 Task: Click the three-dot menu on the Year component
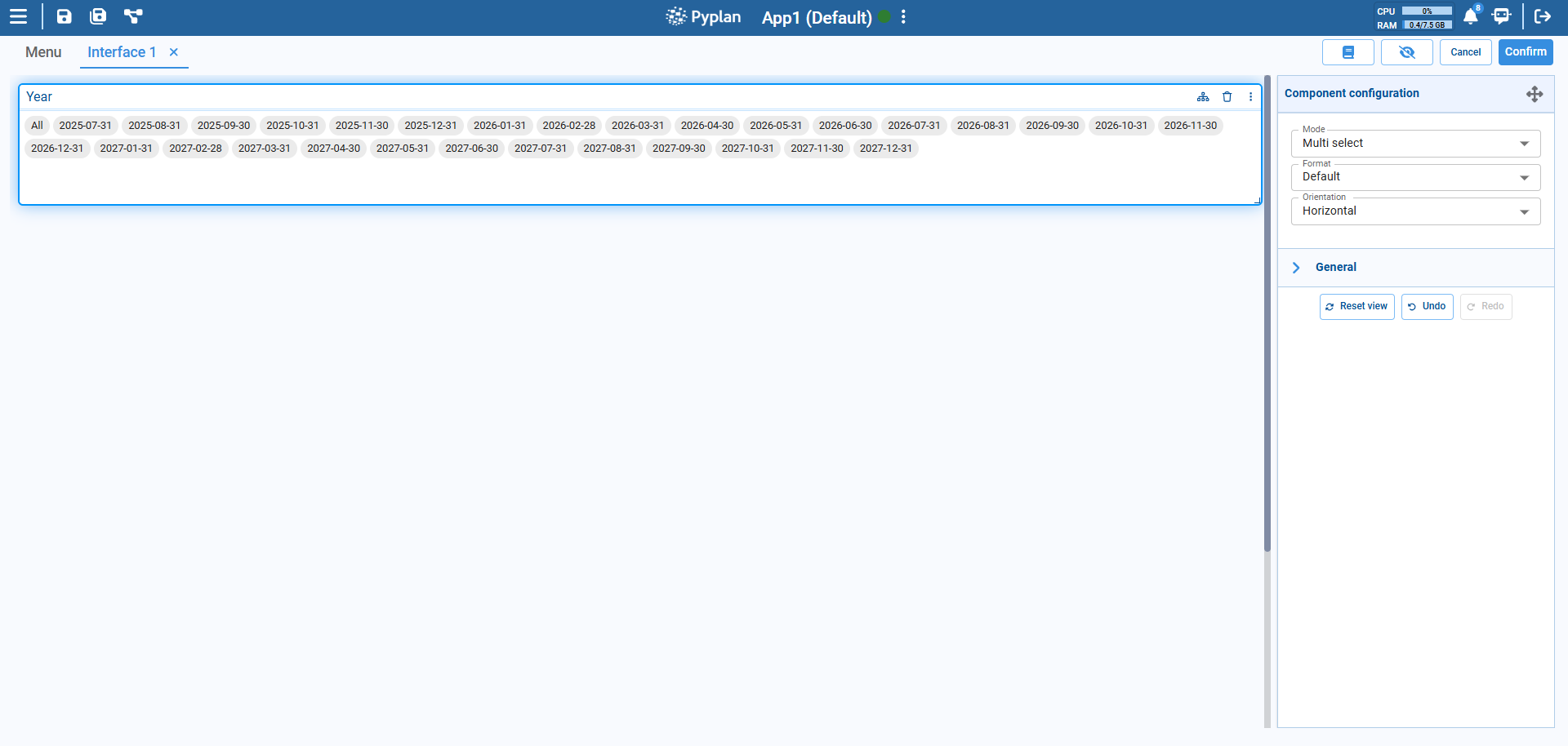(x=1251, y=96)
